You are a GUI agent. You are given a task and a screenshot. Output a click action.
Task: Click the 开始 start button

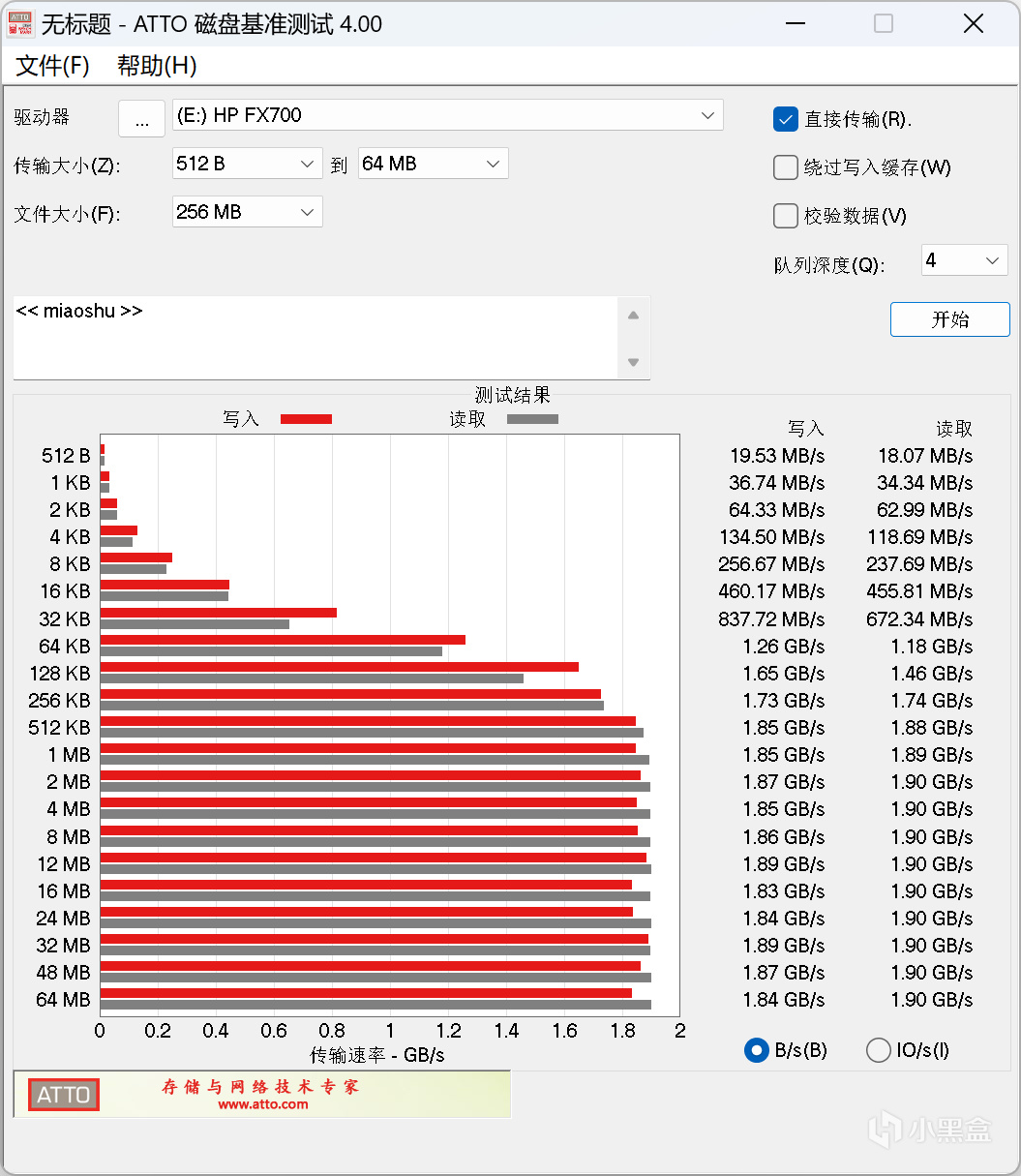(949, 319)
